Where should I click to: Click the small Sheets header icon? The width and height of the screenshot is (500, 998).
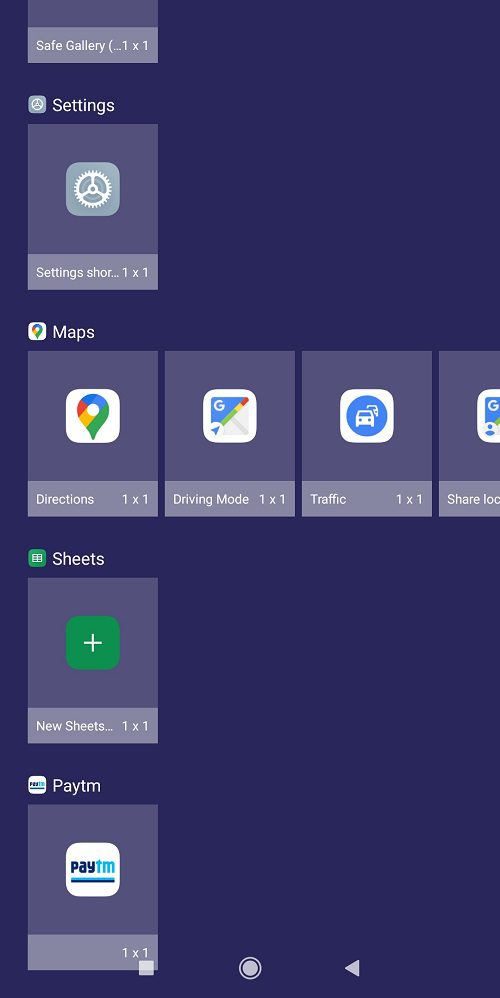pyautogui.click(x=38, y=558)
